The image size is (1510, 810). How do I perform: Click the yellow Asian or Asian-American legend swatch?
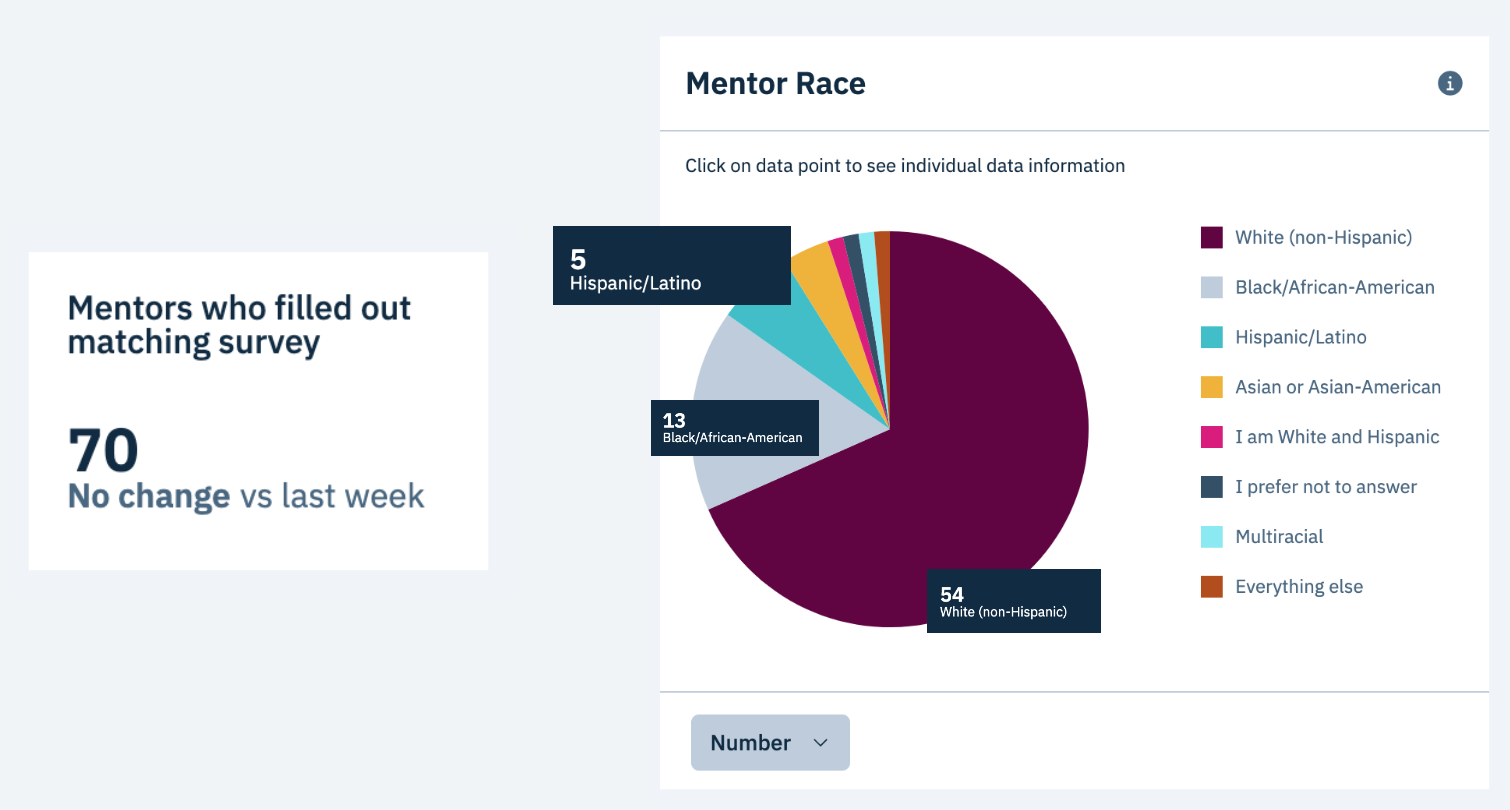coord(1209,387)
